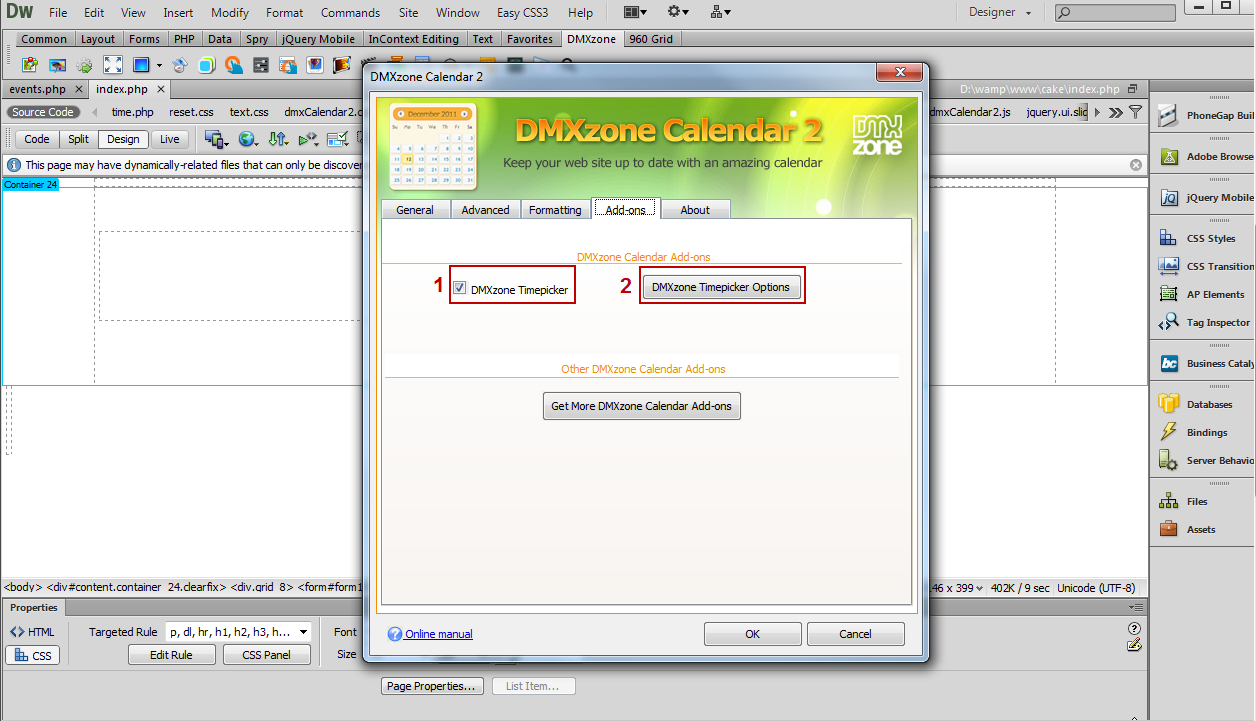Click the filter funnel icon for related files

pyautogui.click(x=1135, y=112)
